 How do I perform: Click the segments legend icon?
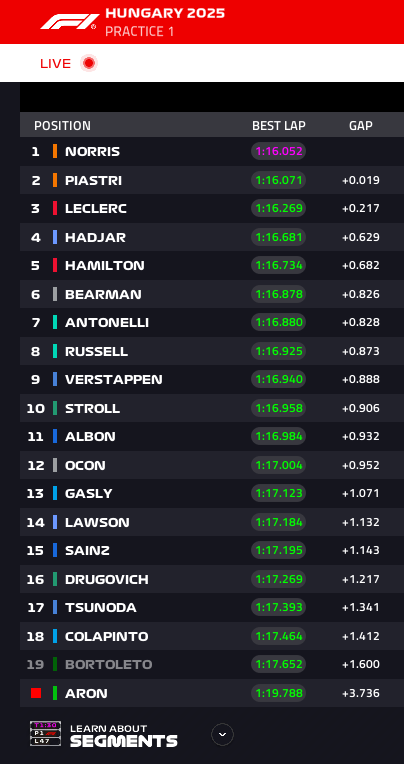tap(45, 734)
